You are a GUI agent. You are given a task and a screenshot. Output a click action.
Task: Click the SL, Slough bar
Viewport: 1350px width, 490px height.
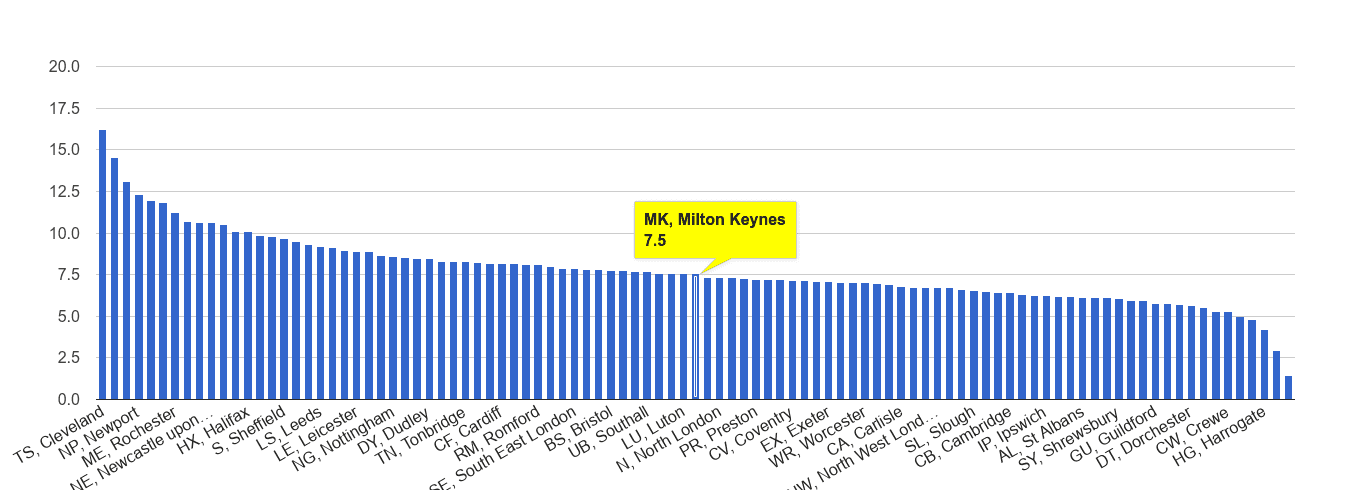[x=973, y=345]
